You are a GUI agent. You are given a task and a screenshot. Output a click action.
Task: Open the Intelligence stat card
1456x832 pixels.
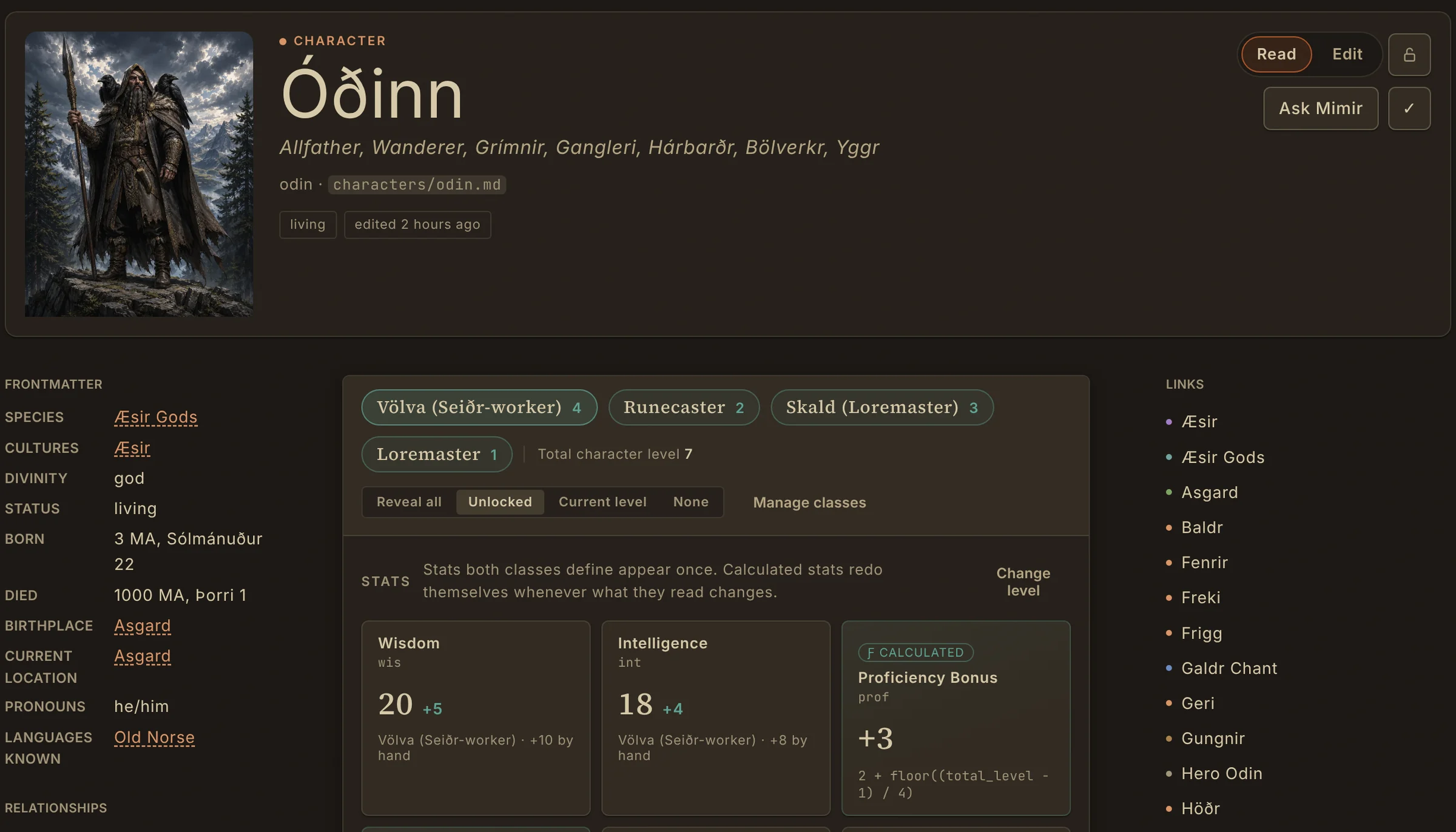click(716, 718)
